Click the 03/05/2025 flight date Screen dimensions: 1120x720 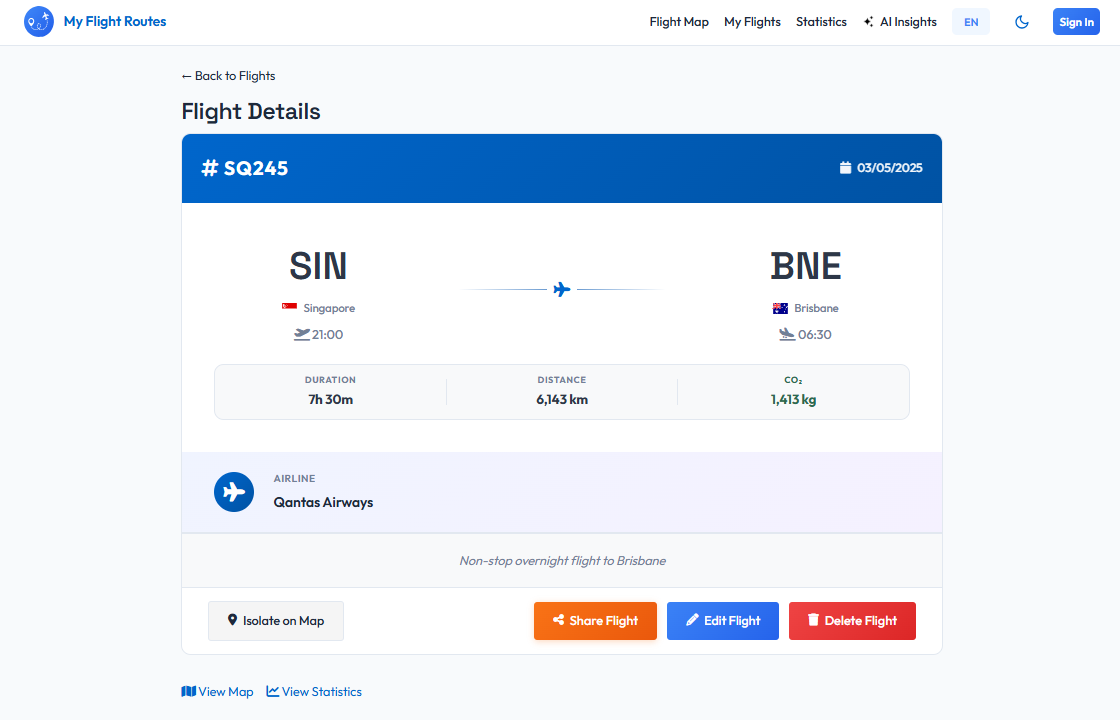point(889,168)
